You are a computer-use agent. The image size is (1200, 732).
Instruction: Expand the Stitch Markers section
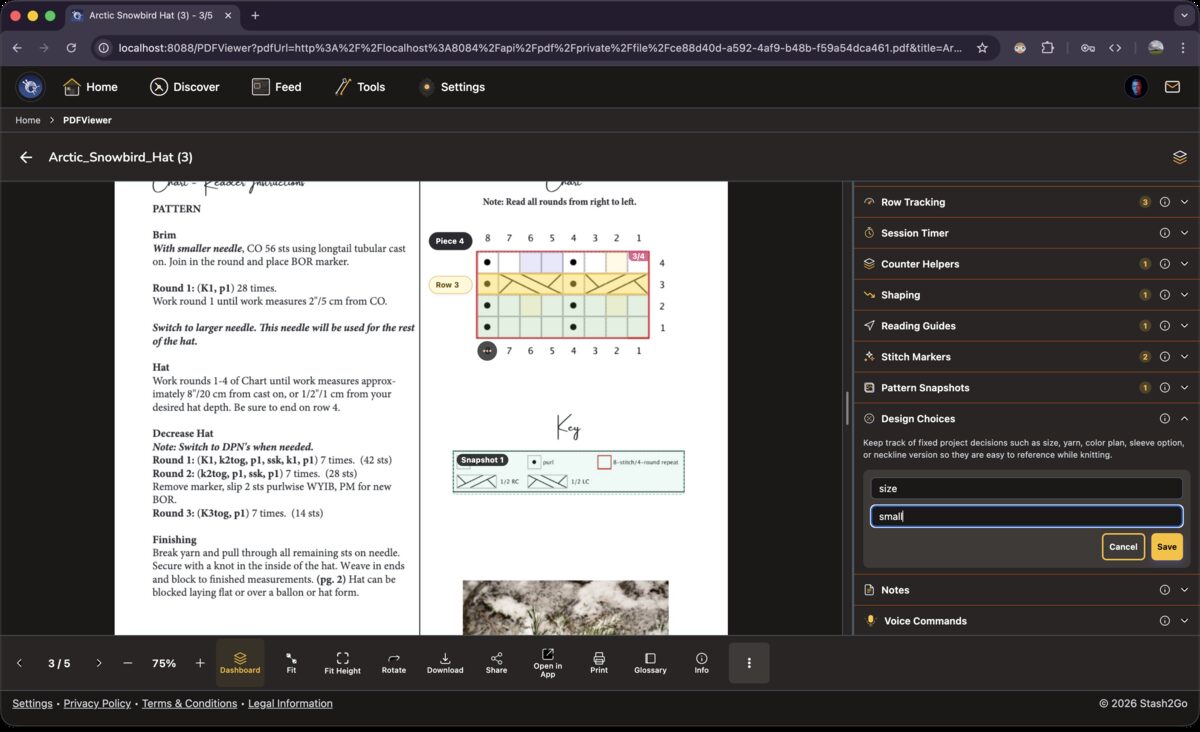(x=1184, y=356)
